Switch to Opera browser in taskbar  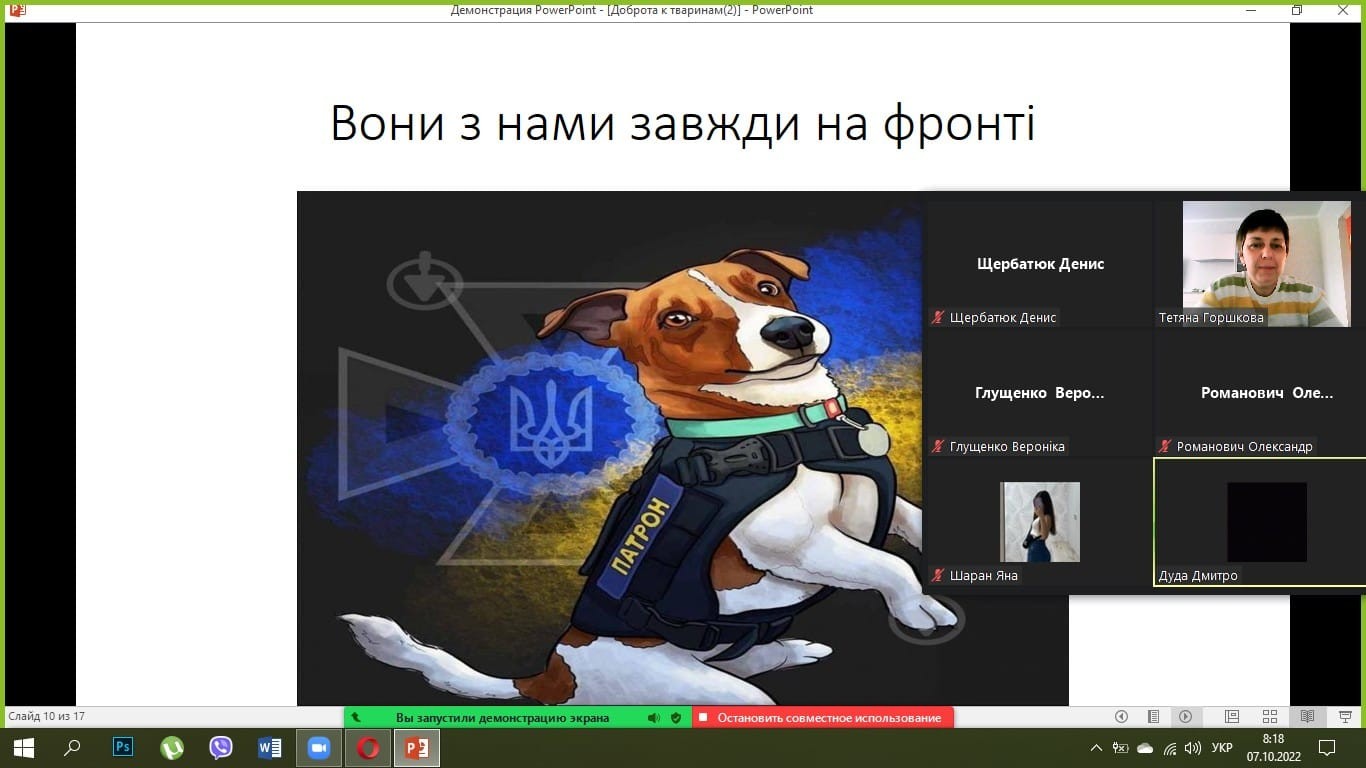[368, 748]
